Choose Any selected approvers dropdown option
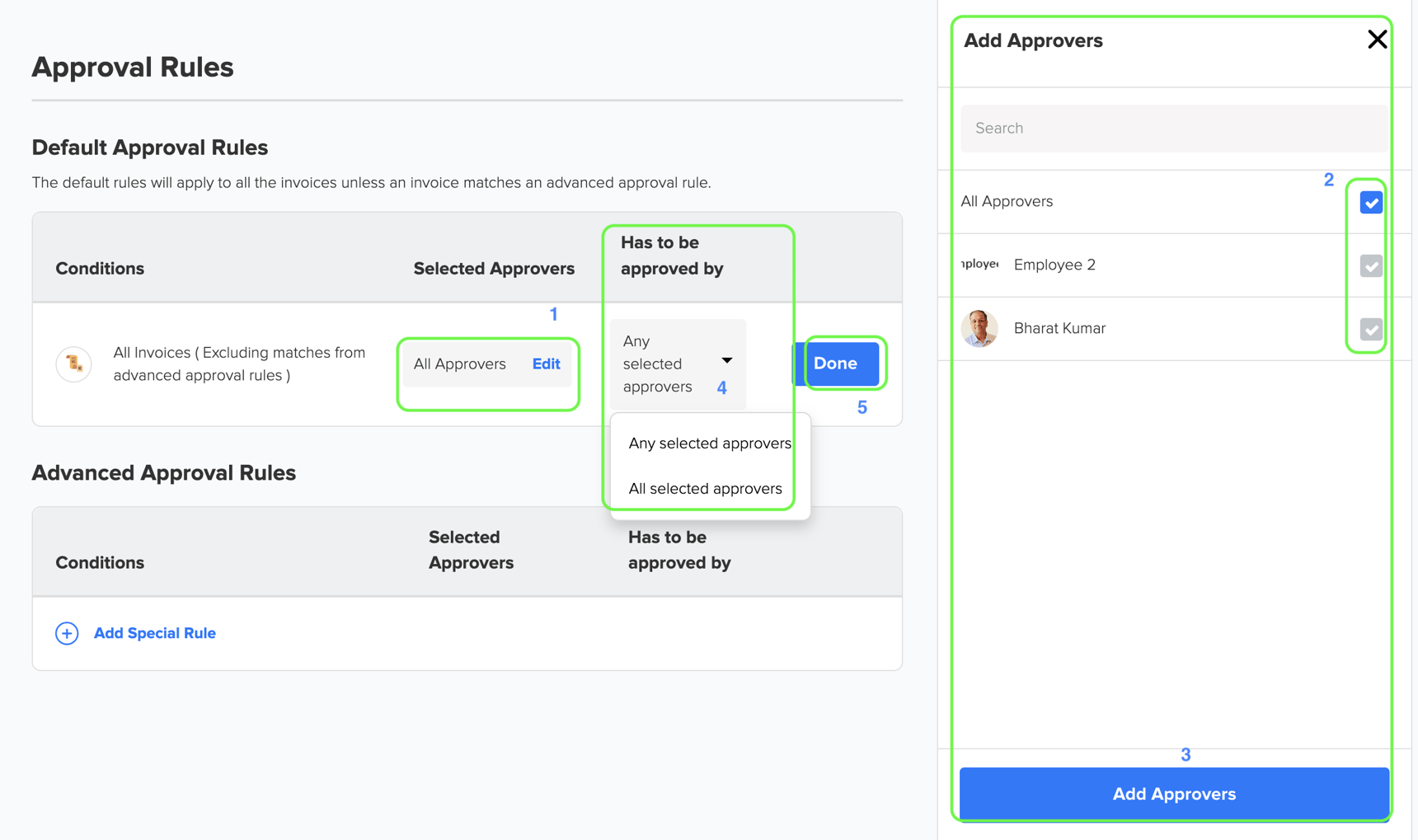Image resolution: width=1418 pixels, height=840 pixels. 709,443
